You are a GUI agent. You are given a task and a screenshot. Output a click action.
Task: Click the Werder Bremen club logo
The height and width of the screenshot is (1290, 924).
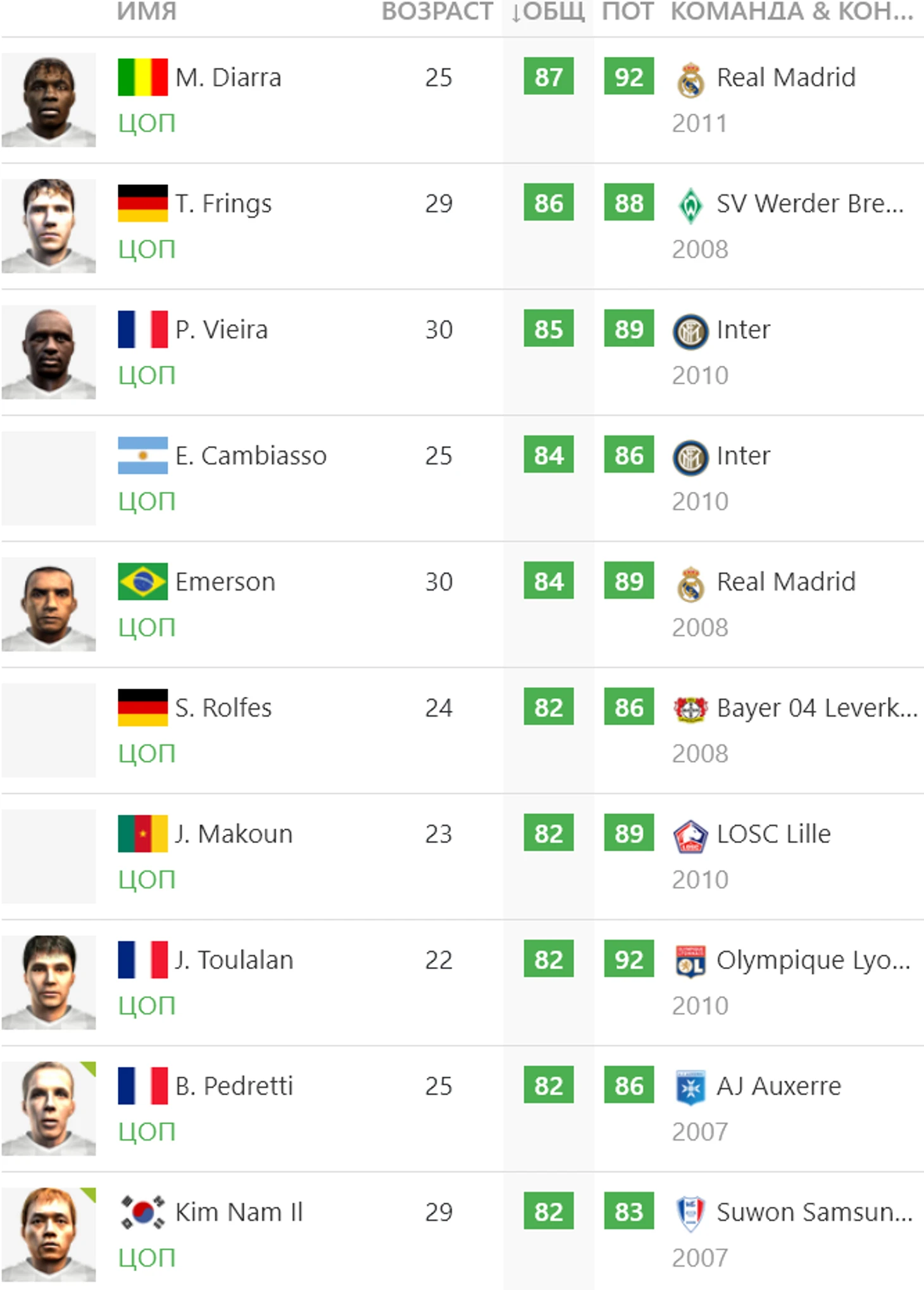690,206
